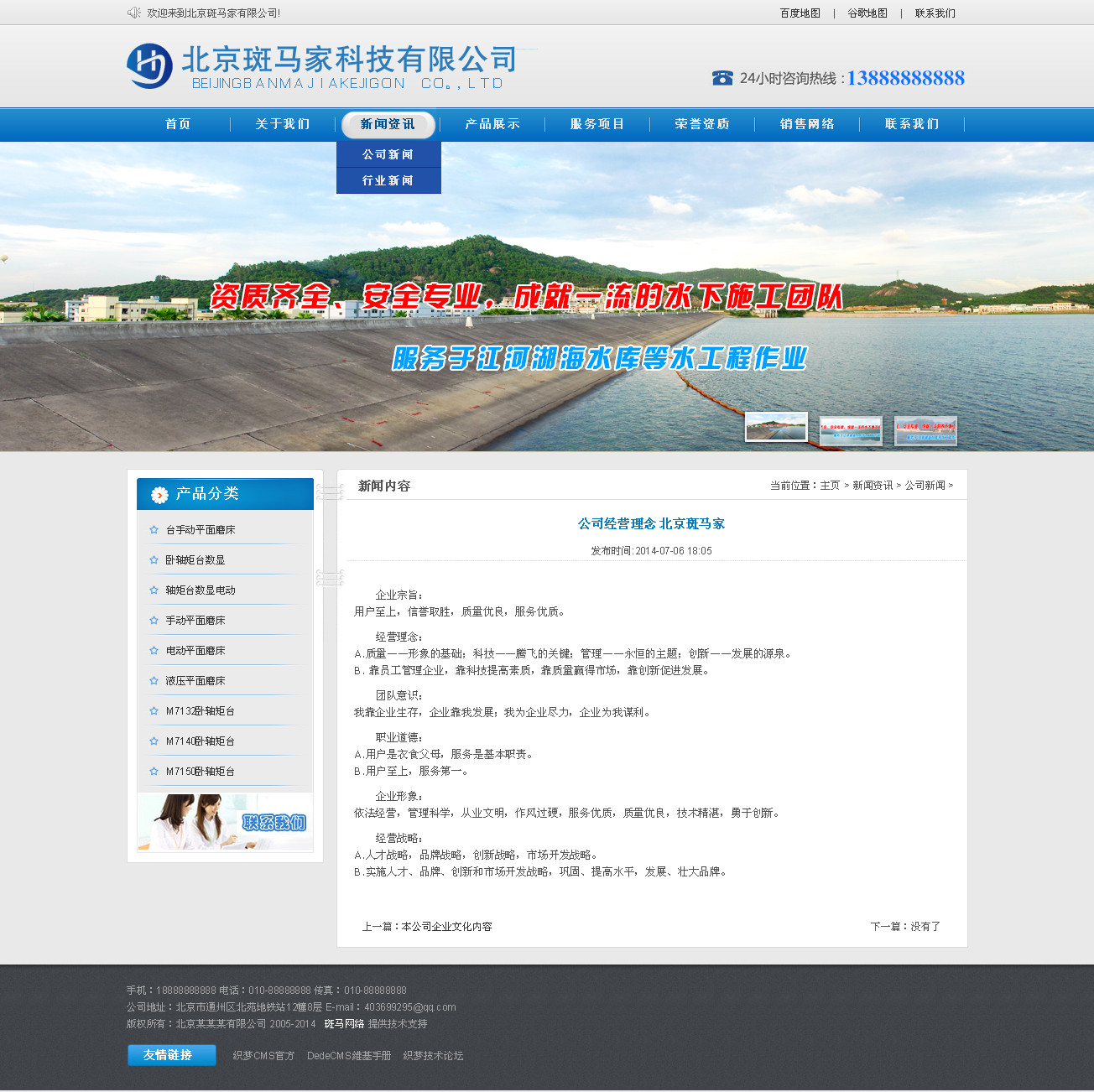Click the 友情链接 button in footer
This screenshot has height=1092, width=1094.
point(171,1055)
